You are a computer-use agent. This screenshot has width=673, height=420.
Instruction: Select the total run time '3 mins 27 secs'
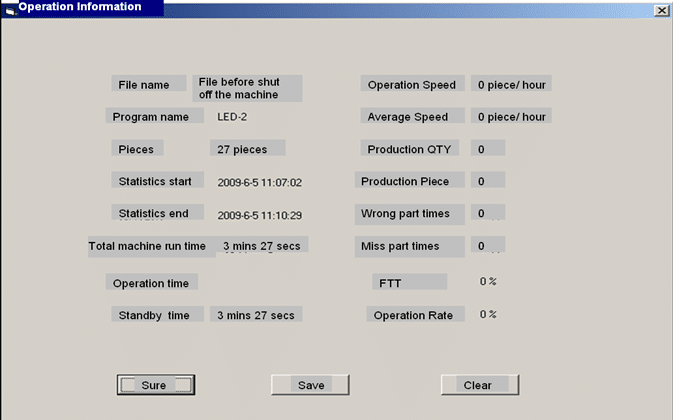coord(262,245)
